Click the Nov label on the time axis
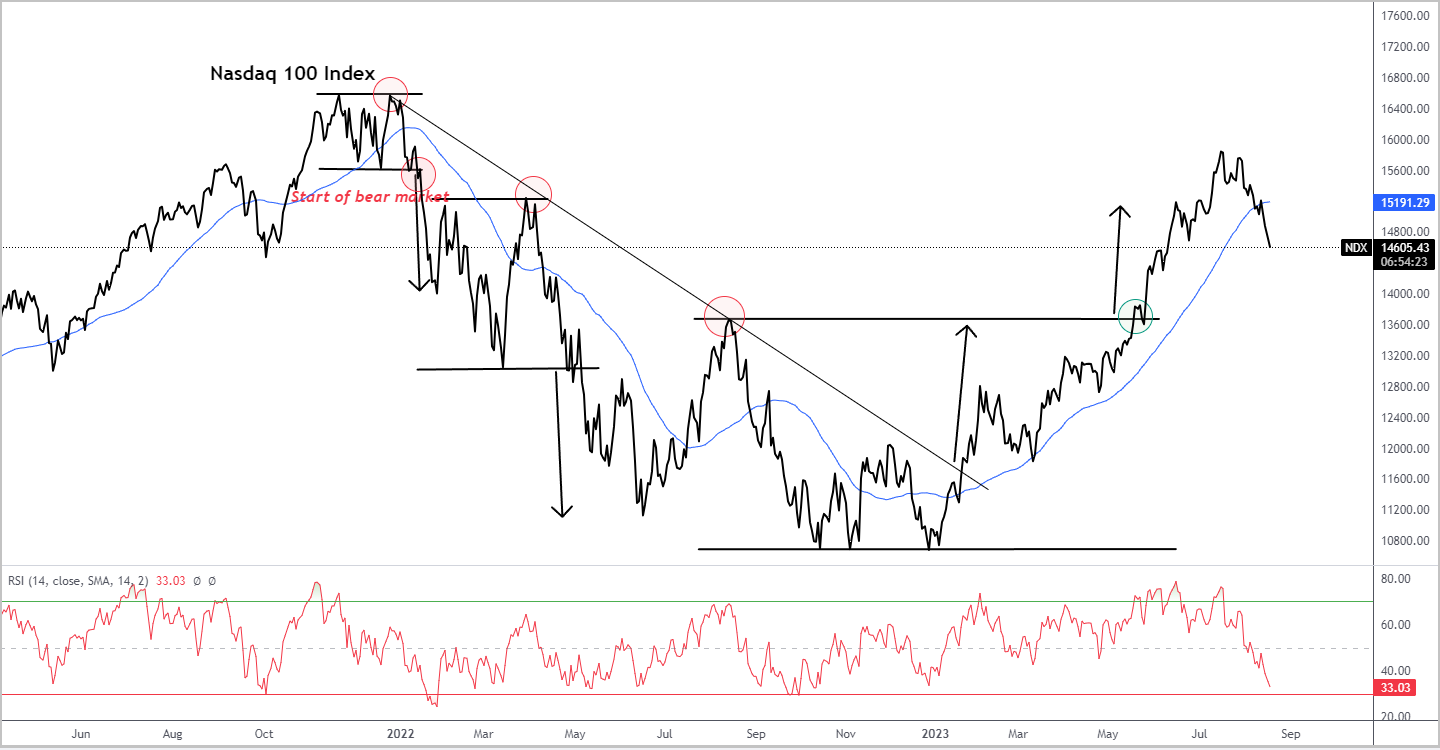 pos(846,733)
